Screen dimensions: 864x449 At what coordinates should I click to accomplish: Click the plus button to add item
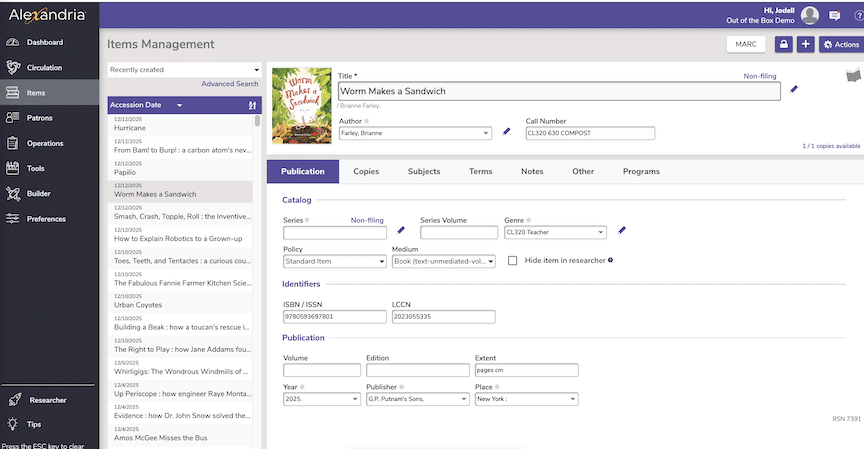point(805,44)
